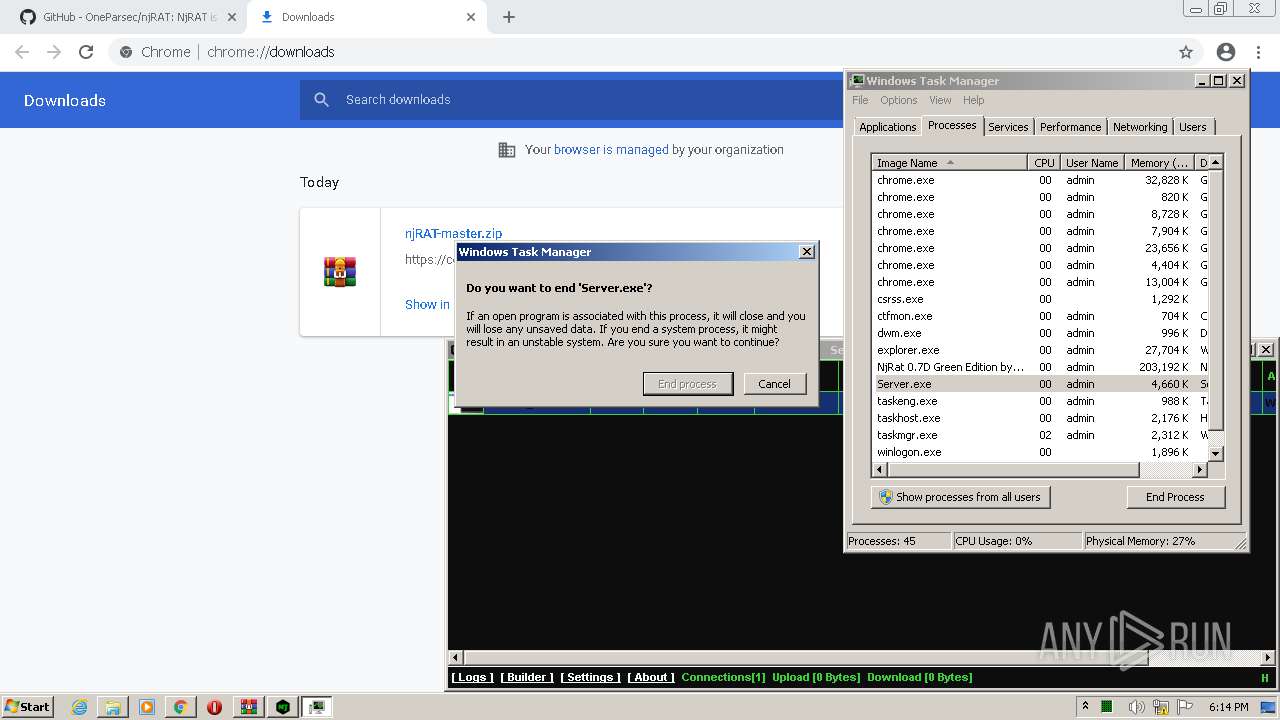Open the NjRat Settings link
Screen dimensions: 1280x720
[x=590, y=677]
